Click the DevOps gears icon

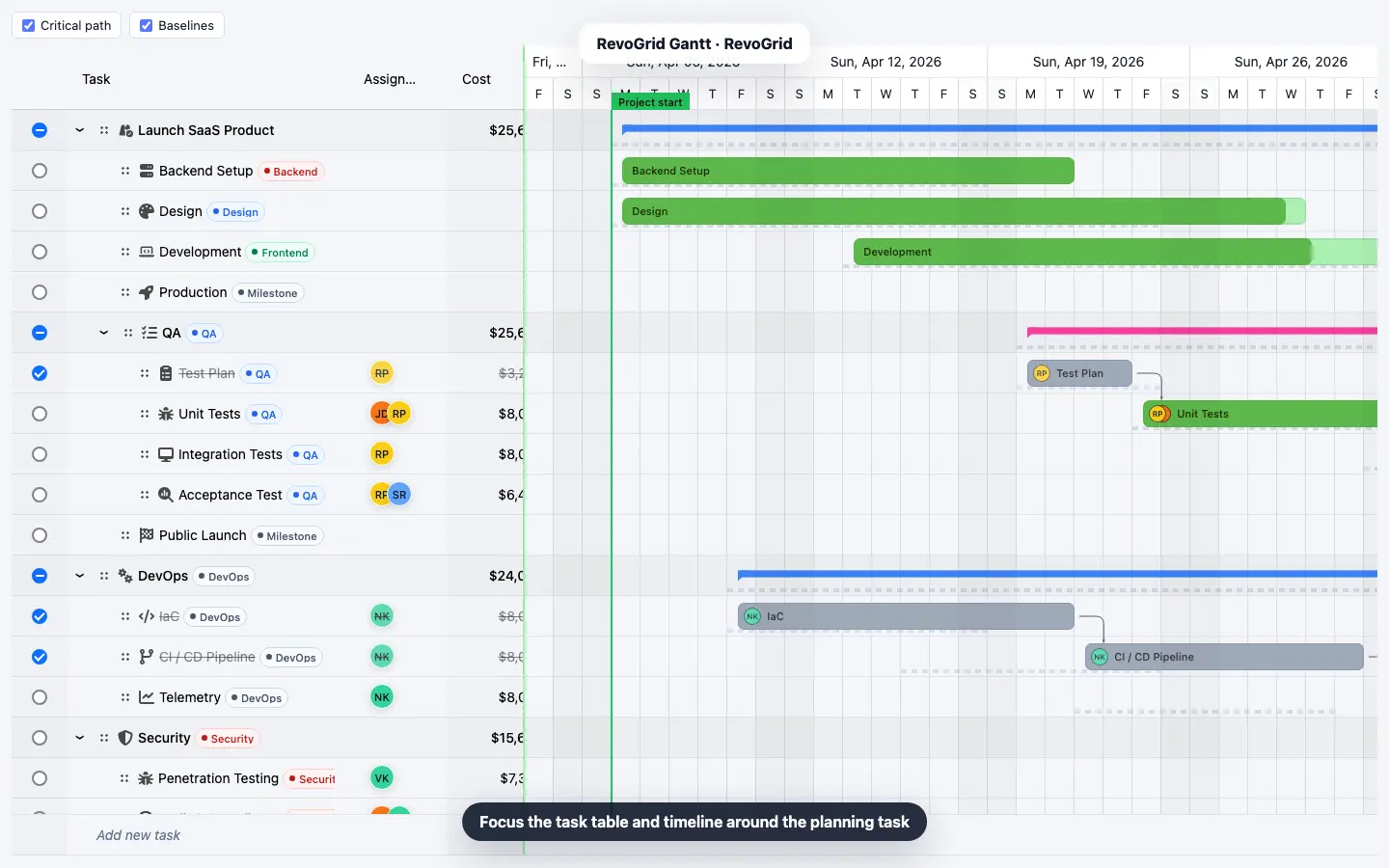point(125,576)
